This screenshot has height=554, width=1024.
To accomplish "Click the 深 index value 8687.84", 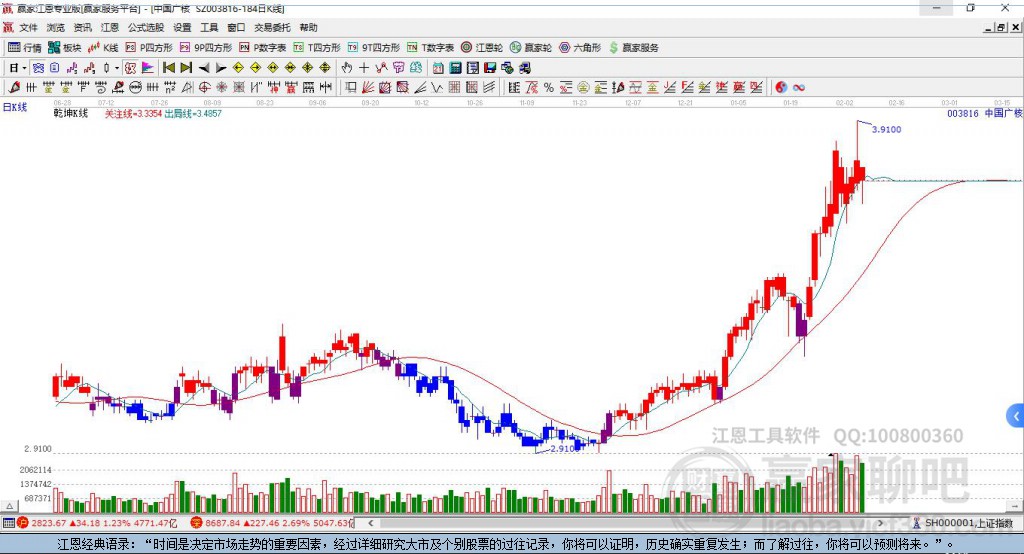I will (224, 523).
